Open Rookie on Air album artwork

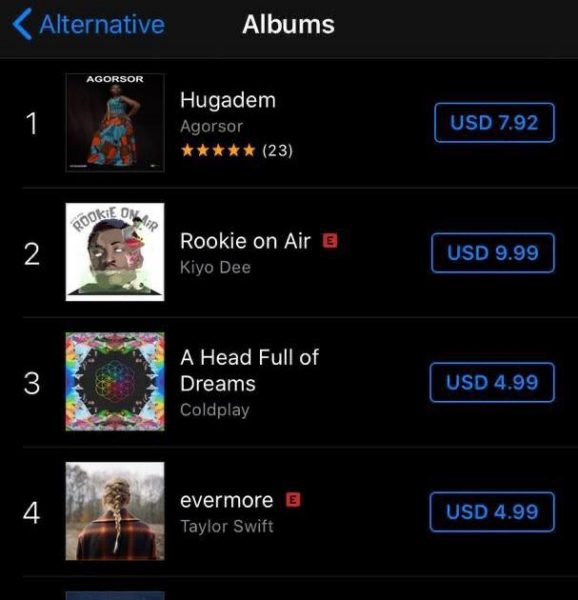[115, 252]
